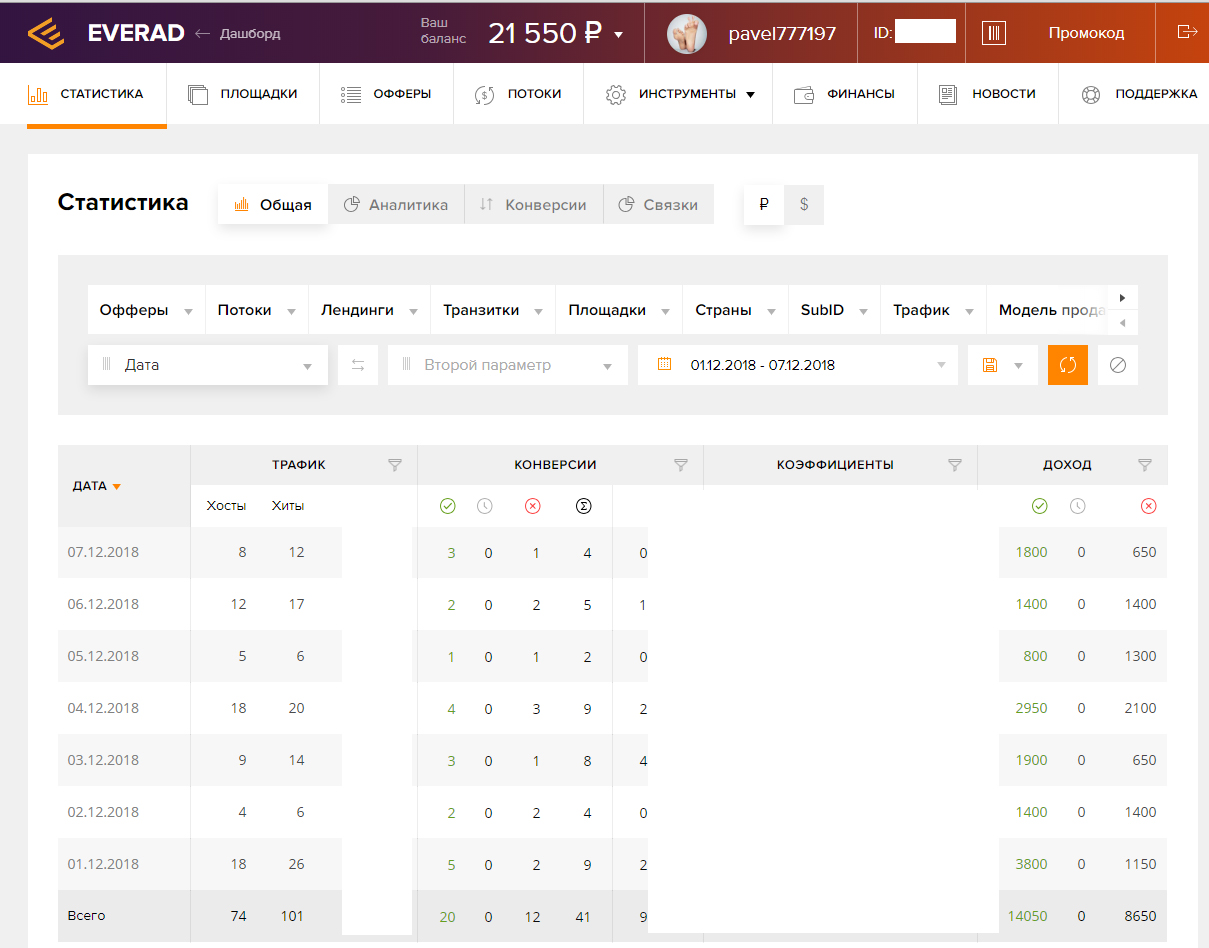Go to Финансы menu section
1209x948 pixels.
pos(845,94)
